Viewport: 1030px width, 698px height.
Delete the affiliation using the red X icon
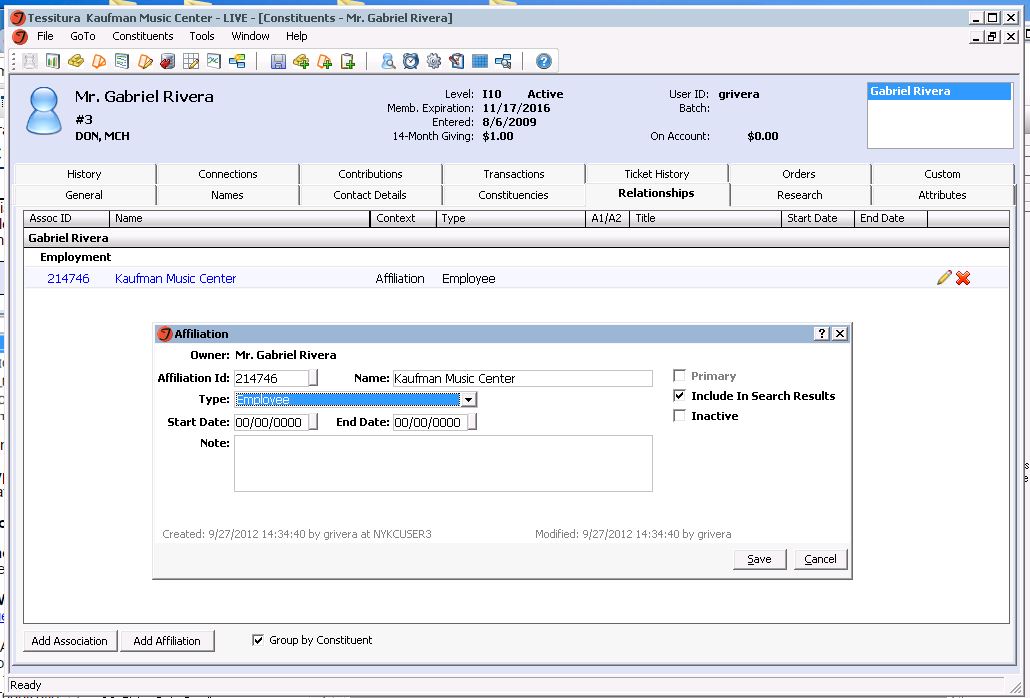(963, 278)
